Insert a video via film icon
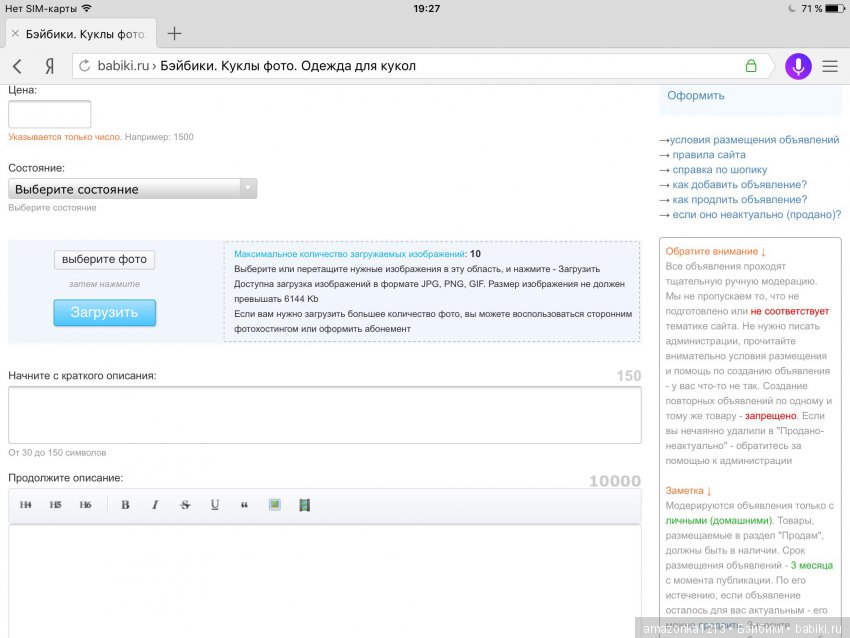The height and width of the screenshot is (638, 850). [304, 505]
